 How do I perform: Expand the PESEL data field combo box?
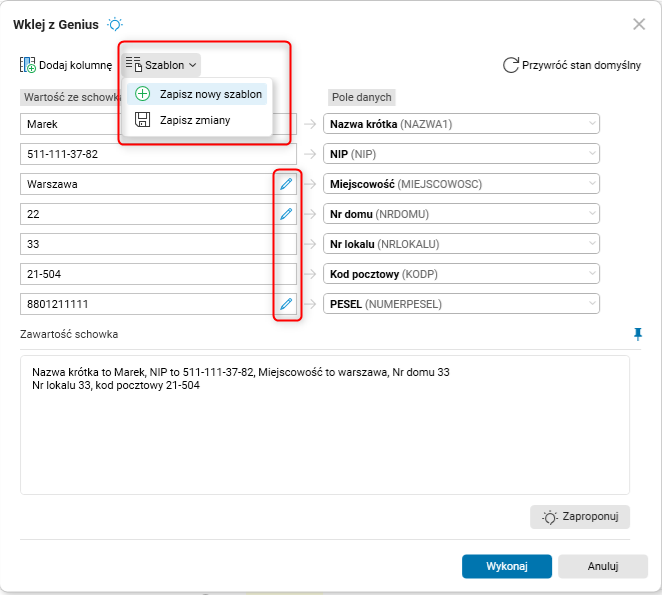coord(593,304)
